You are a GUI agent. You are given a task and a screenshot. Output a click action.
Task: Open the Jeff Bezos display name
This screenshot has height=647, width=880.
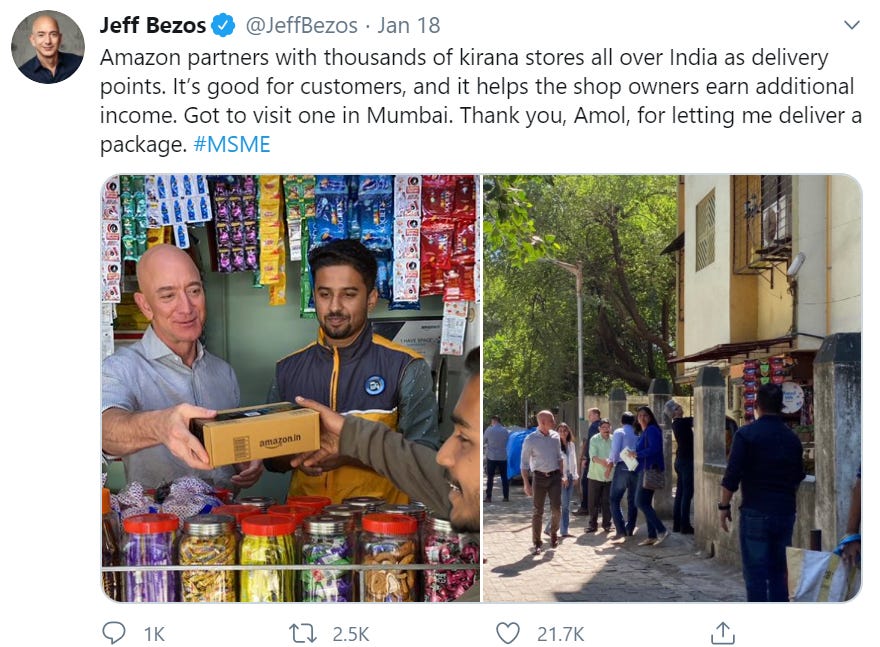153,26
